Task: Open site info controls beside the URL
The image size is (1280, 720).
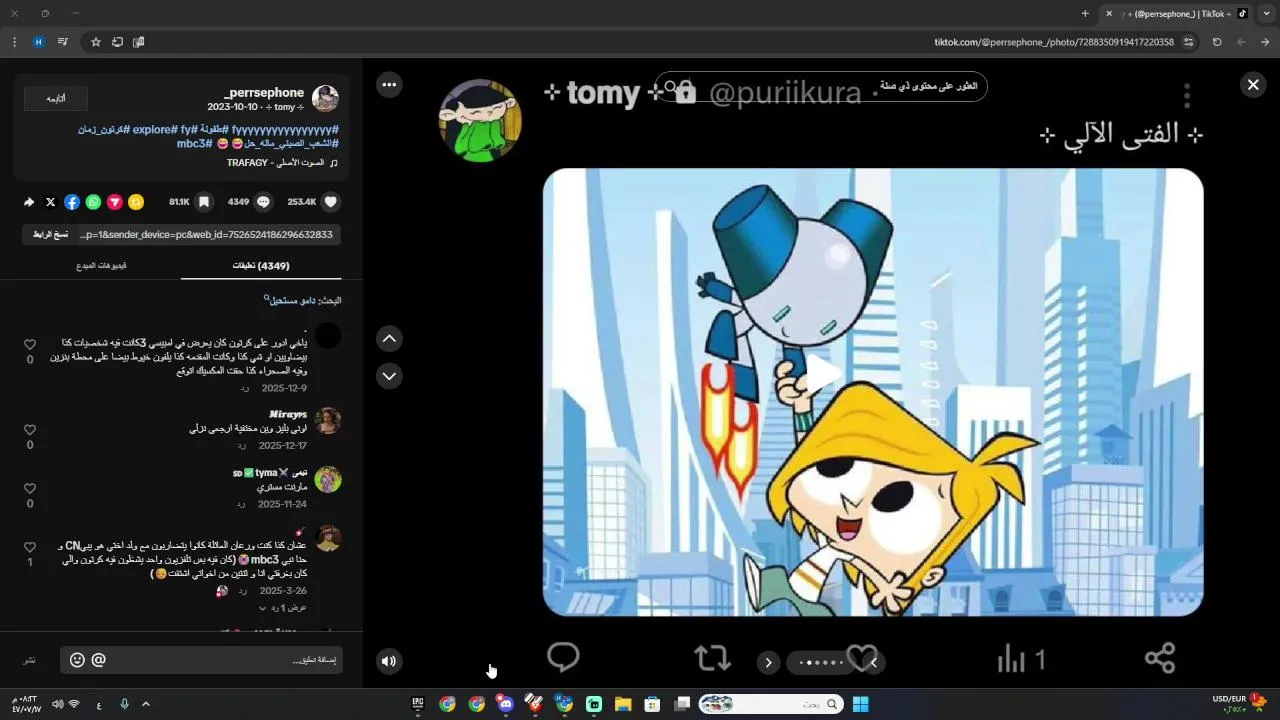Action: click(x=1188, y=42)
